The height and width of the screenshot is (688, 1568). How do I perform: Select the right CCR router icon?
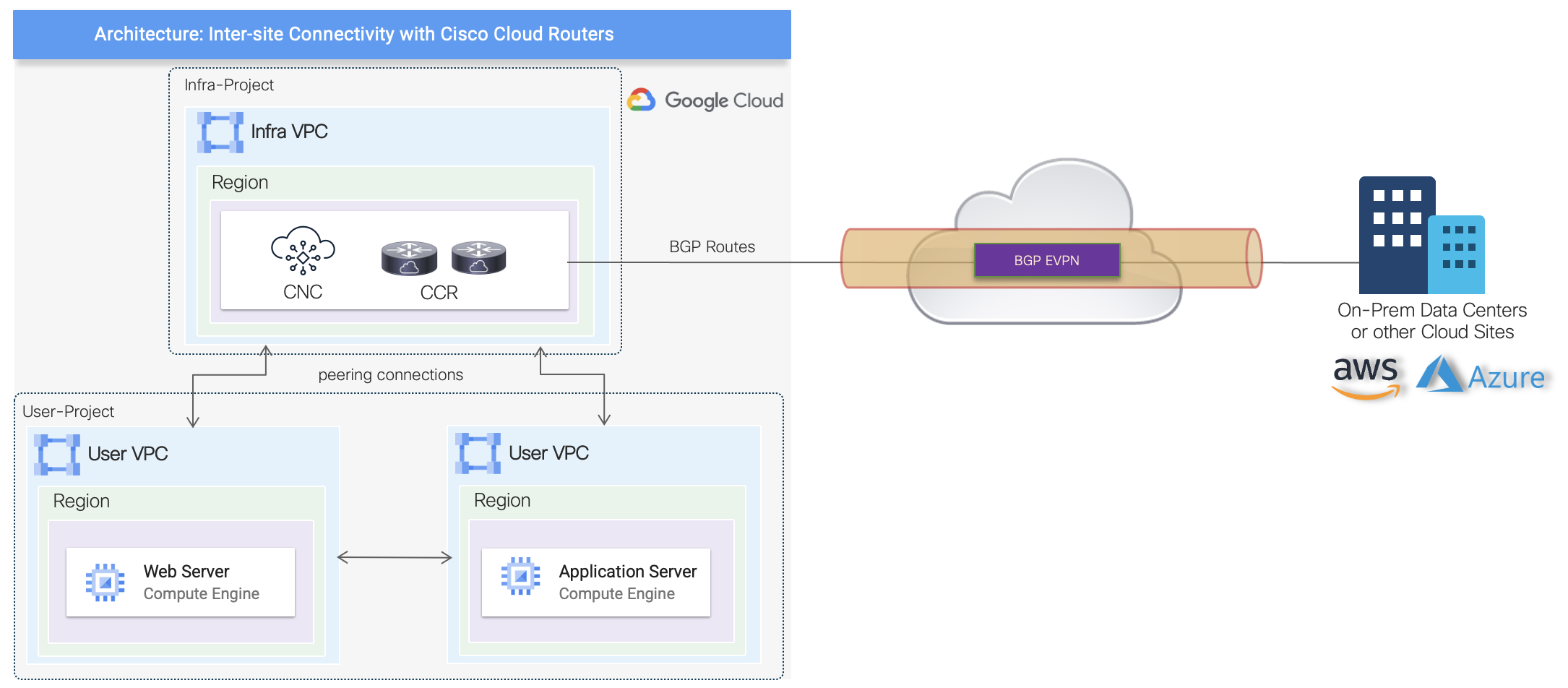(478, 257)
